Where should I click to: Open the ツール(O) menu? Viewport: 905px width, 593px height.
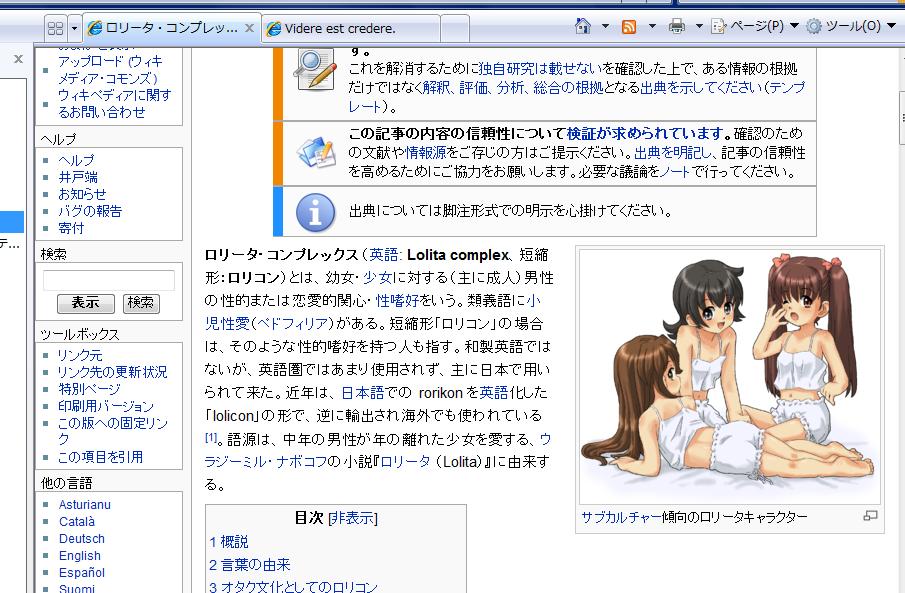pyautogui.click(x=851, y=26)
